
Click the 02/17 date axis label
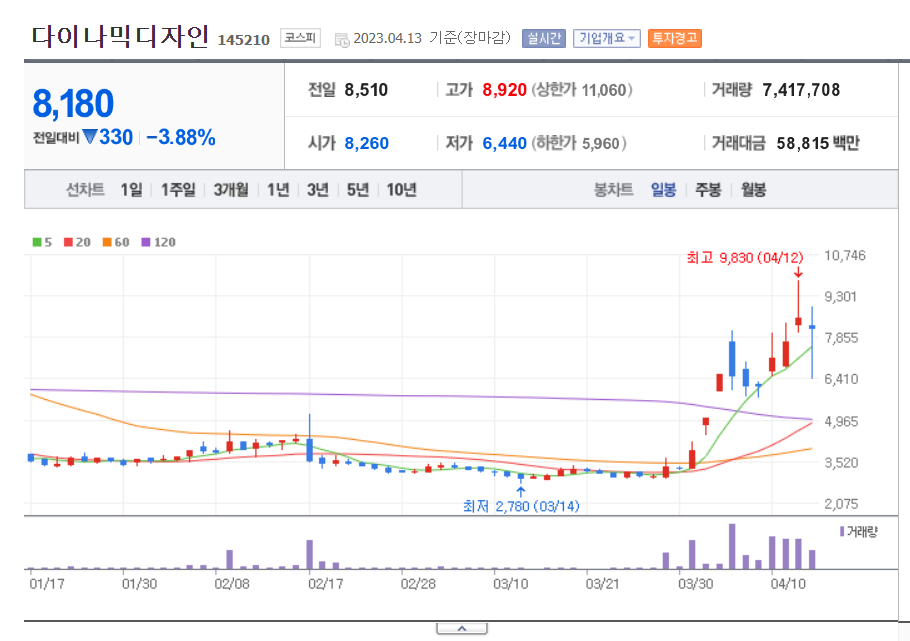coord(326,584)
